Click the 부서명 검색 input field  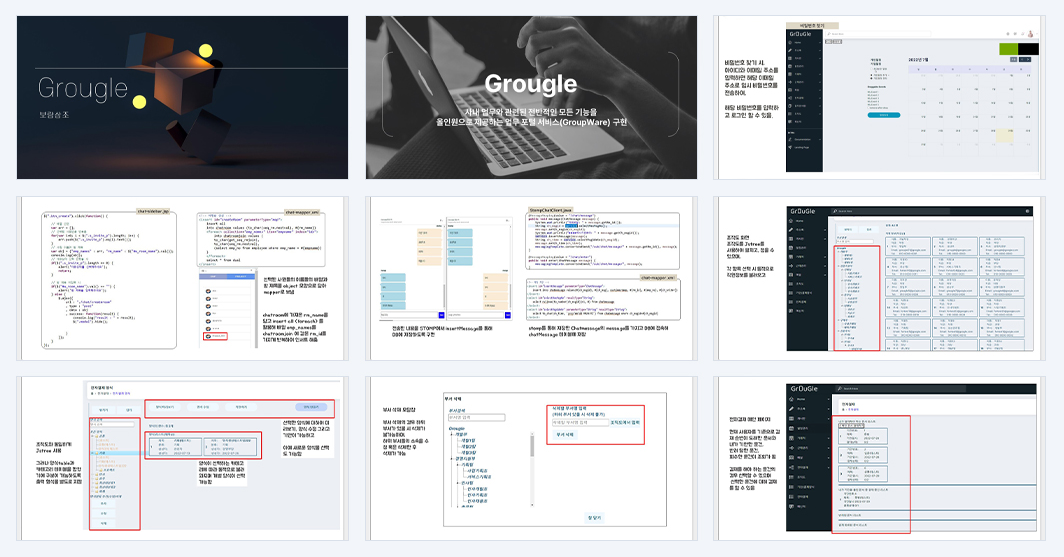coord(476,418)
